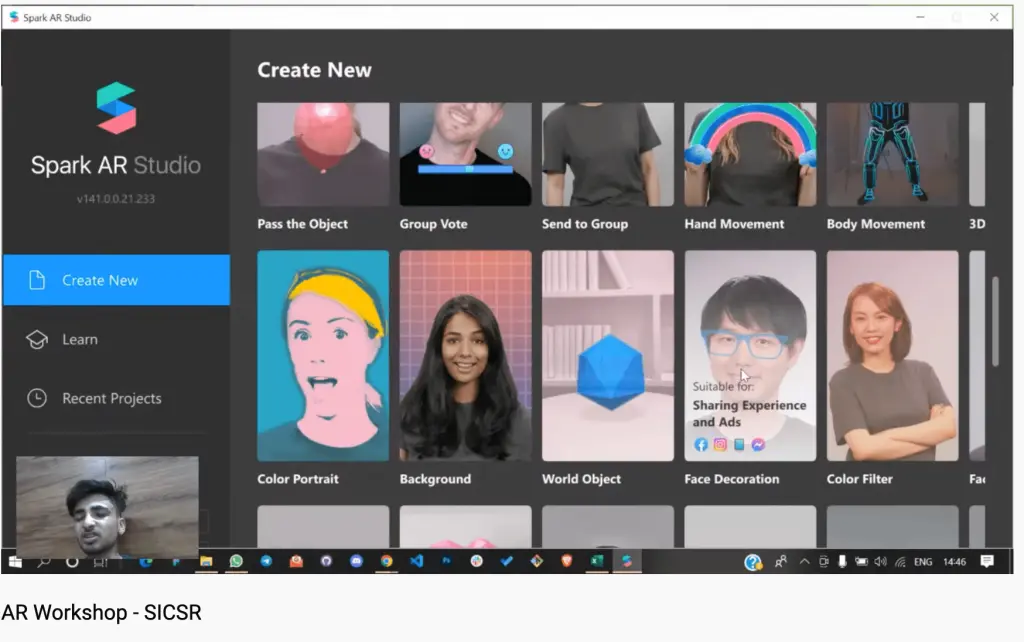The height and width of the screenshot is (642, 1024).
Task: Open File Explorer from the taskbar
Action: coord(206,561)
